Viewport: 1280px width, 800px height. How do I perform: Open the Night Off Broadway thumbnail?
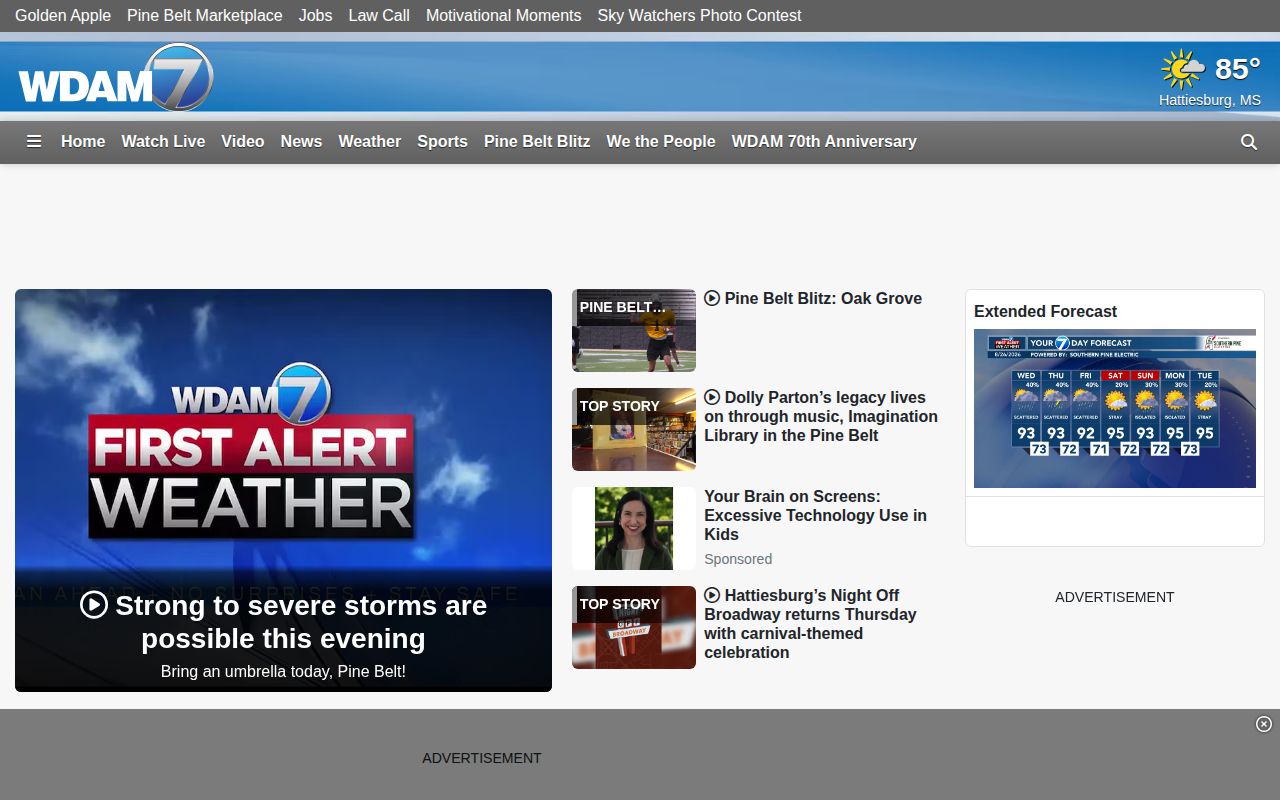point(634,627)
